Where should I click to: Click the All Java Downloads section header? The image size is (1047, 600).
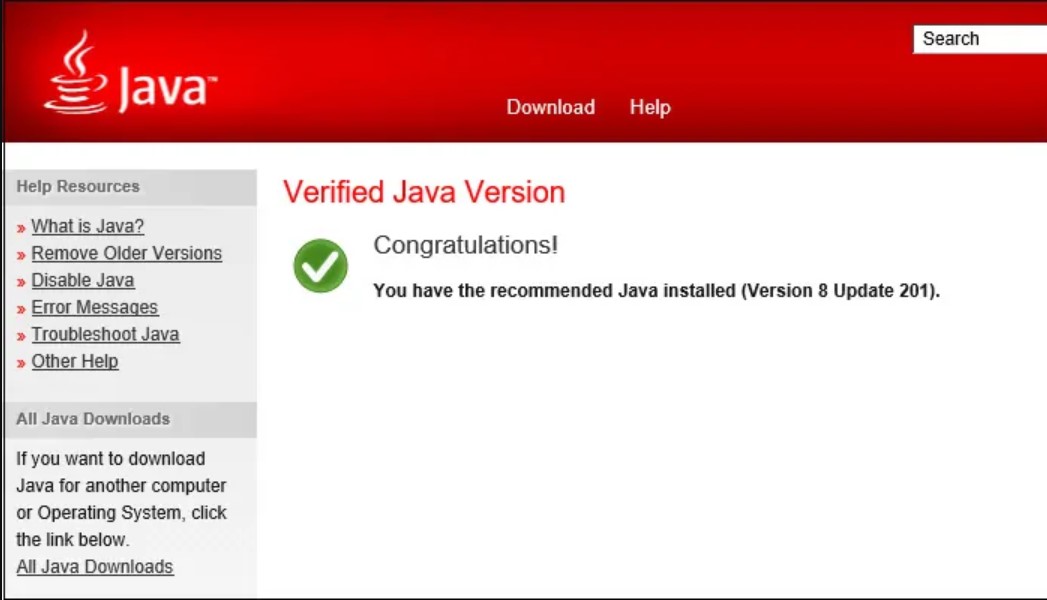[x=93, y=419]
